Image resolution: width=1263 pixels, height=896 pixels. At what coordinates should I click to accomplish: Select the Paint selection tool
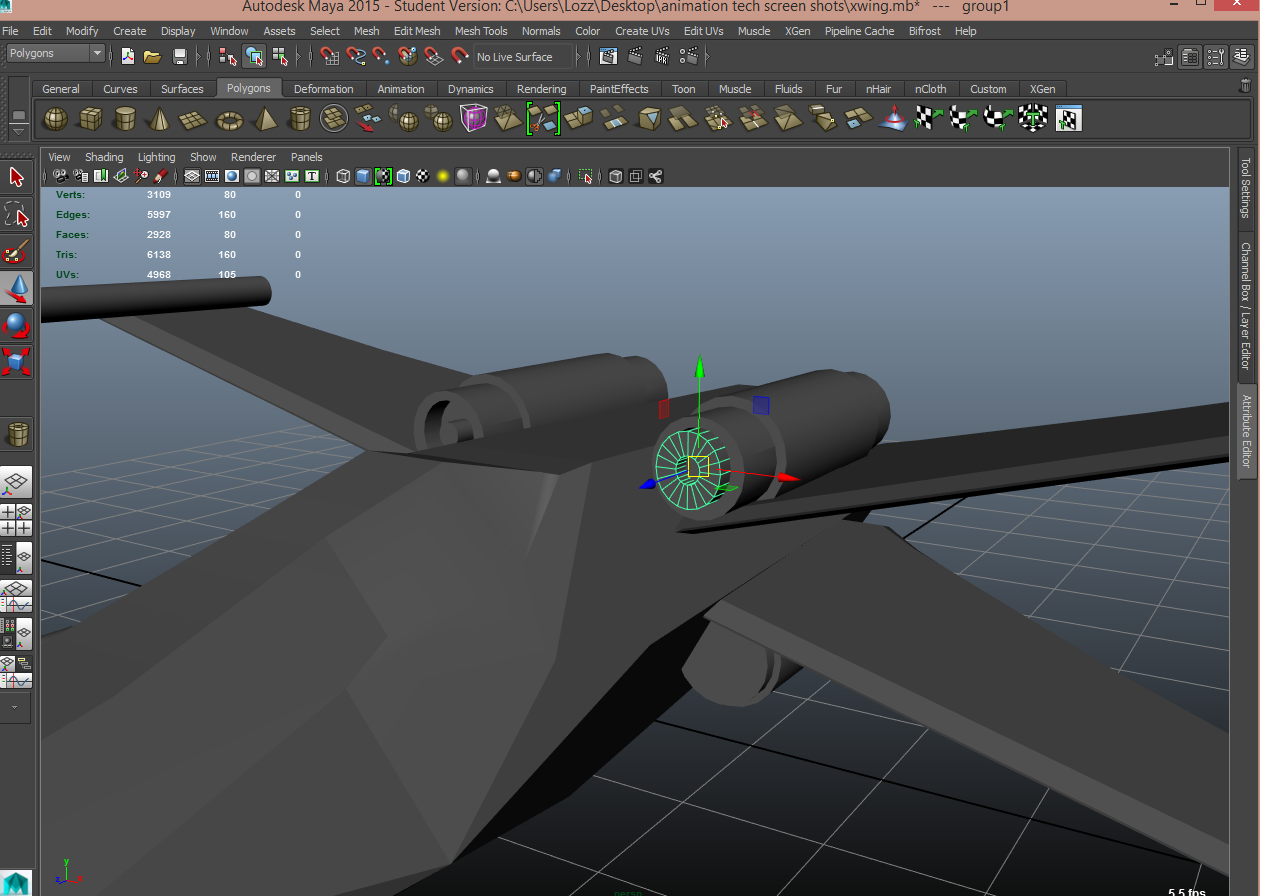[x=17, y=251]
